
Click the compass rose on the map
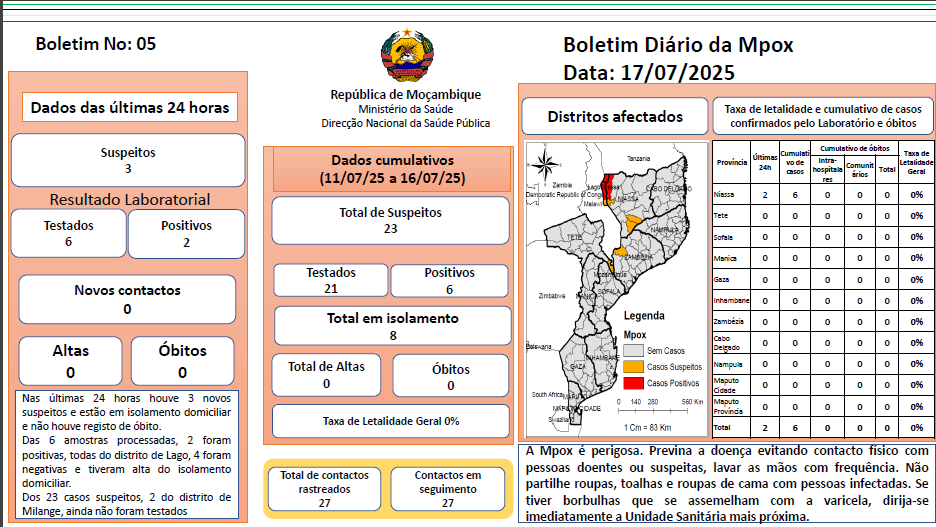pos(544,165)
